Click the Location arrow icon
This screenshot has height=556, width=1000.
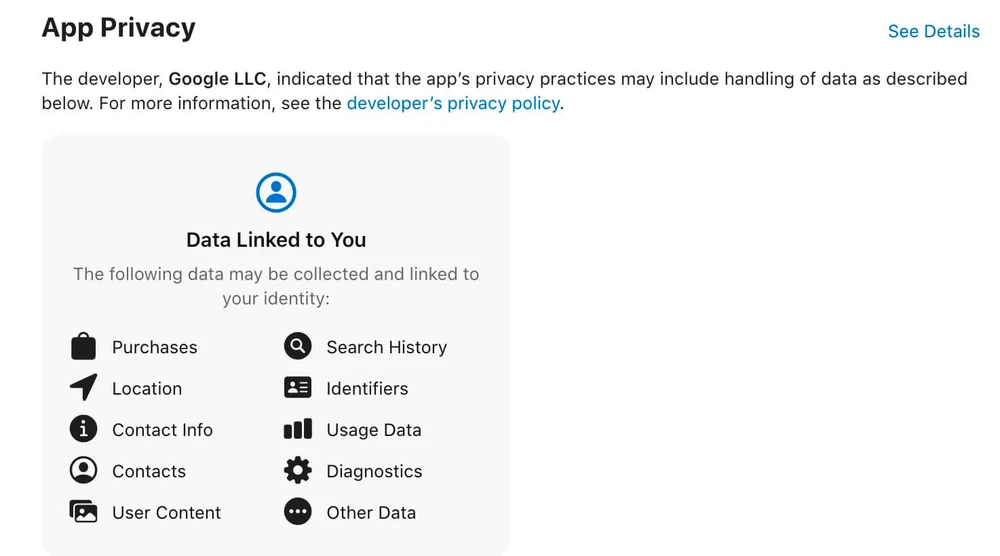(x=83, y=388)
